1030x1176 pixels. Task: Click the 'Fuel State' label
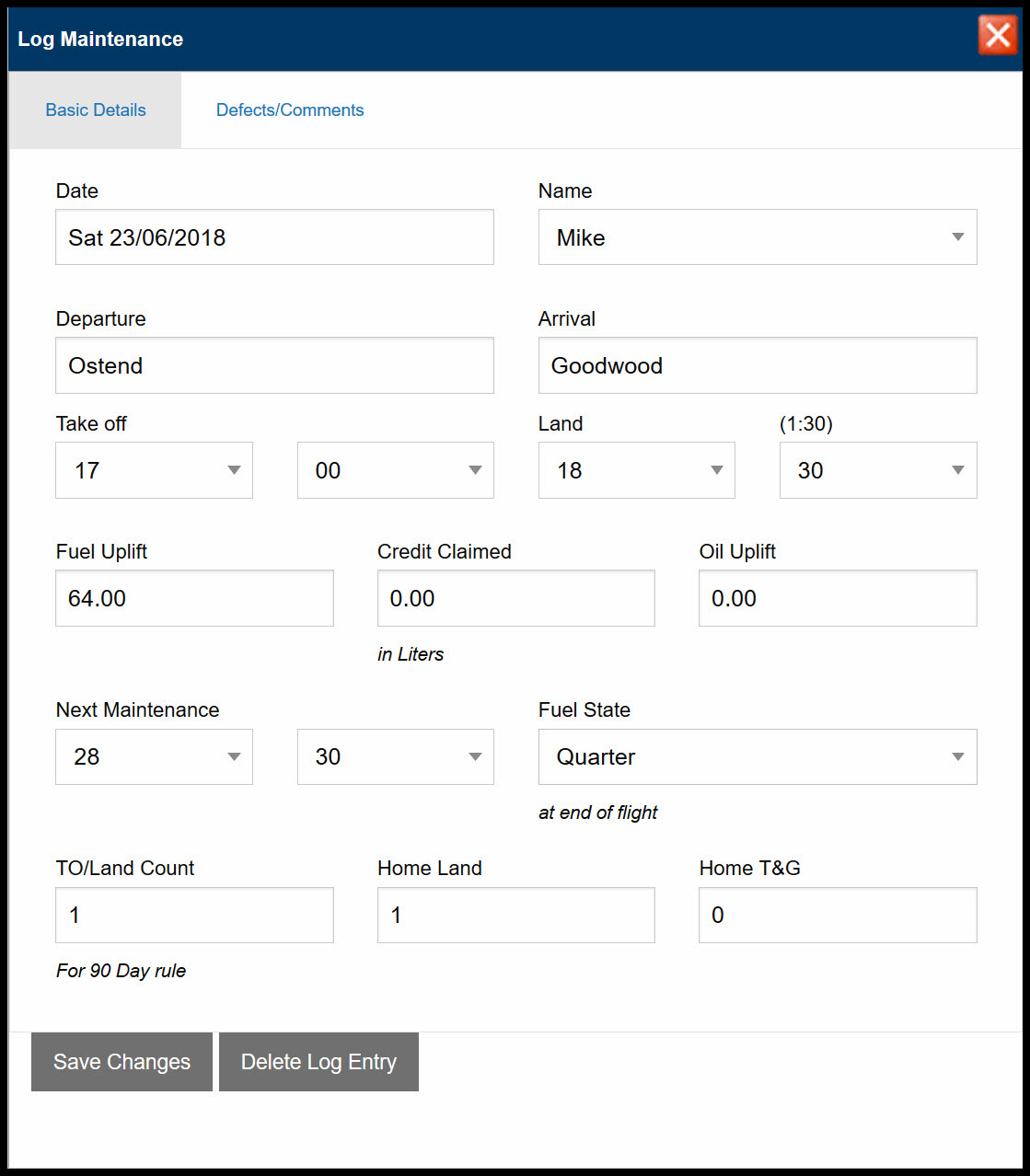coord(584,709)
